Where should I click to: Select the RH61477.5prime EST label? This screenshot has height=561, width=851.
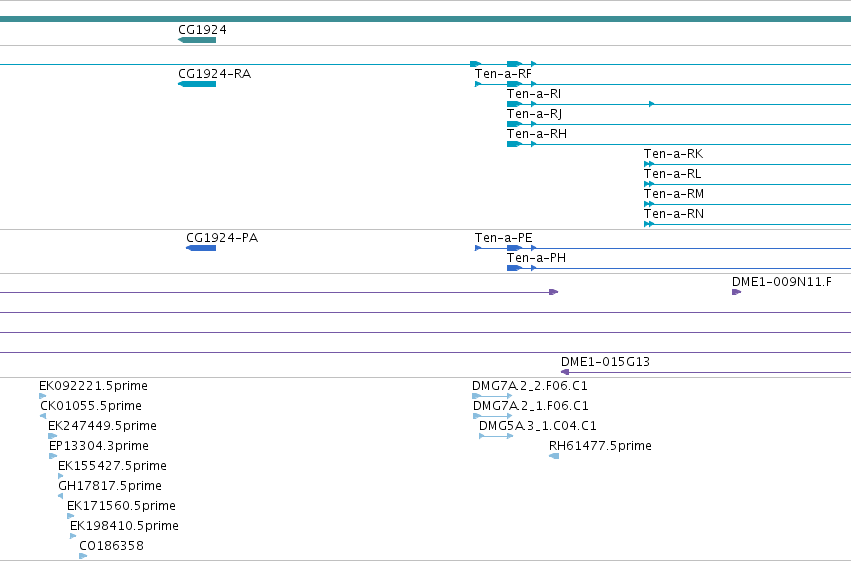point(600,446)
